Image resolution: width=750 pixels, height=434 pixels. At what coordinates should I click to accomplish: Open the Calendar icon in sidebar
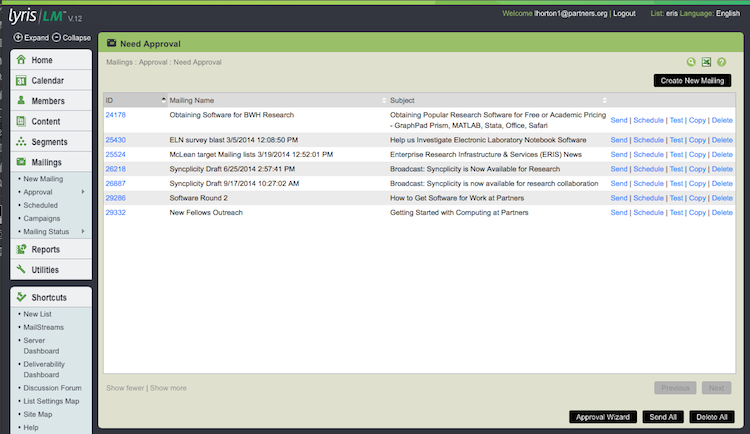coord(21,80)
